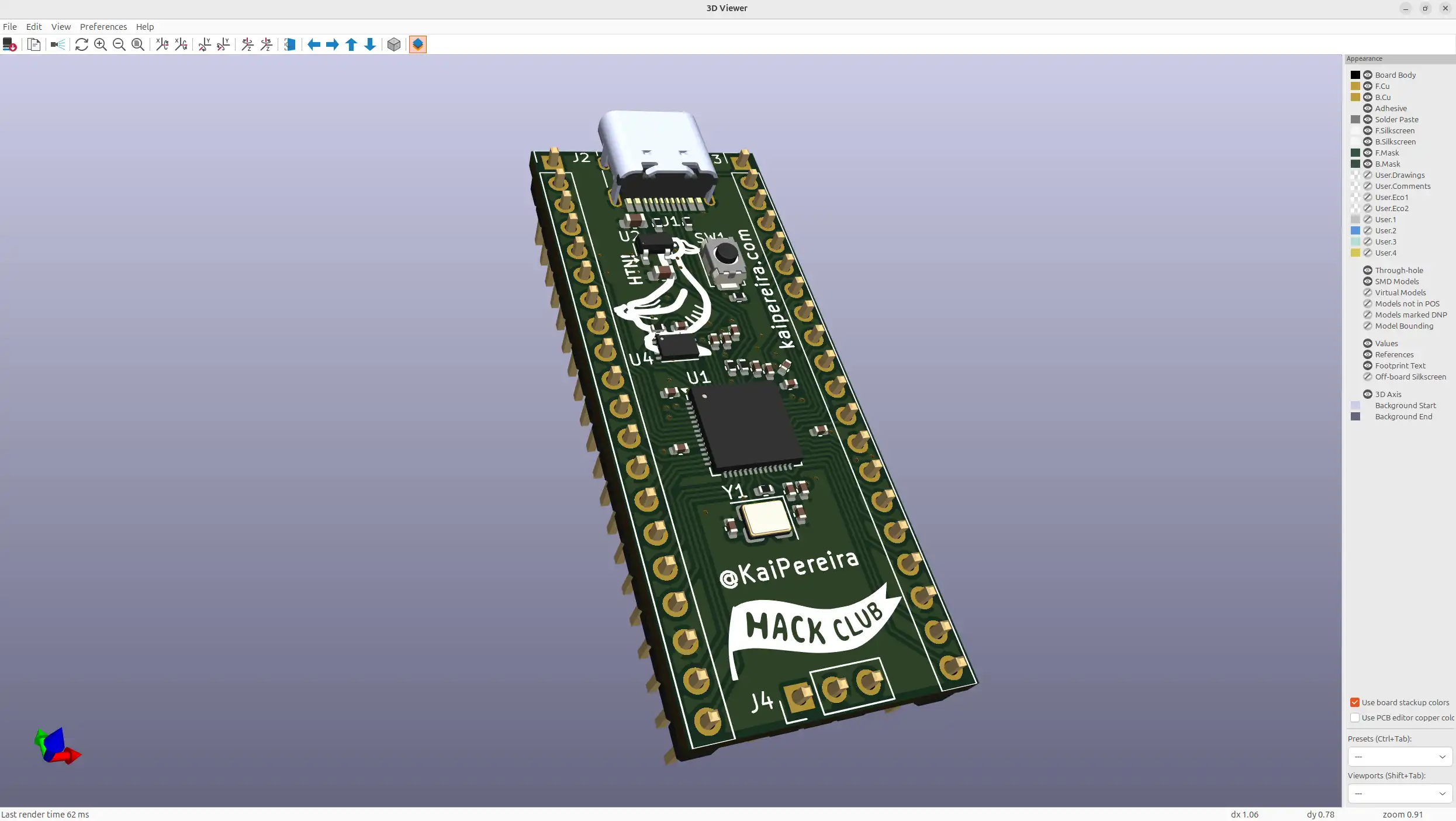Hide the F.Silkscreen layer
1456x821 pixels.
point(1368,130)
